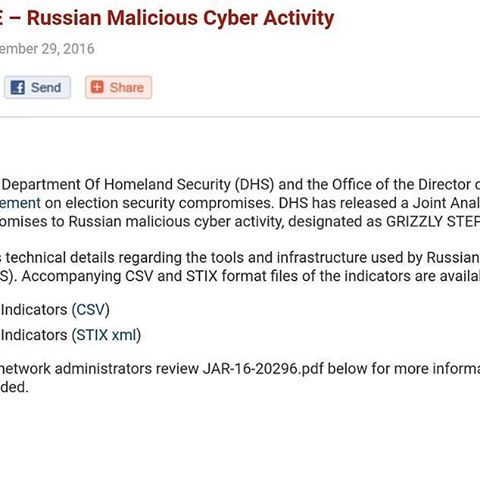Click the Russian Malicious Cyber Activity heading
The width and height of the screenshot is (480, 480).
coord(180,18)
